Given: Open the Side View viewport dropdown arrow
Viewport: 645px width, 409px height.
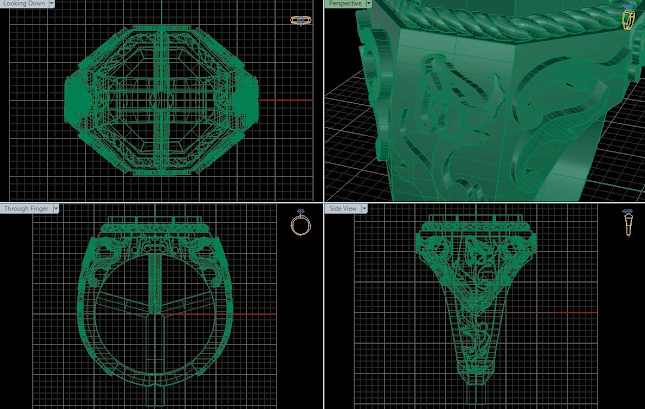Looking at the screenshot, I should tap(364, 209).
